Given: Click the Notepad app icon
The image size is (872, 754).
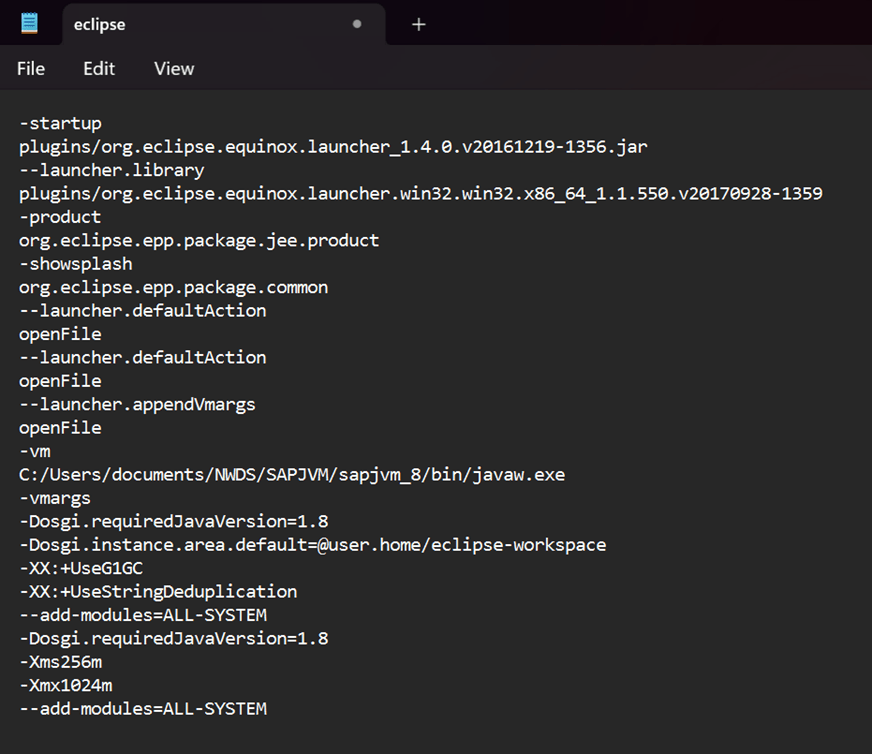Looking at the screenshot, I should pos(29,23).
